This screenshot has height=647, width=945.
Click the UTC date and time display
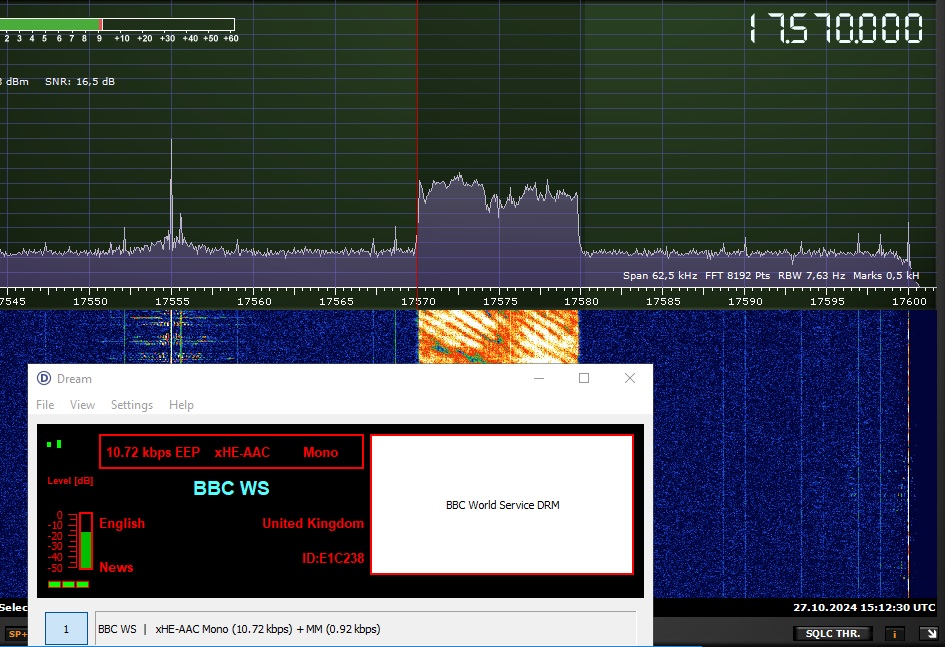tap(864, 607)
